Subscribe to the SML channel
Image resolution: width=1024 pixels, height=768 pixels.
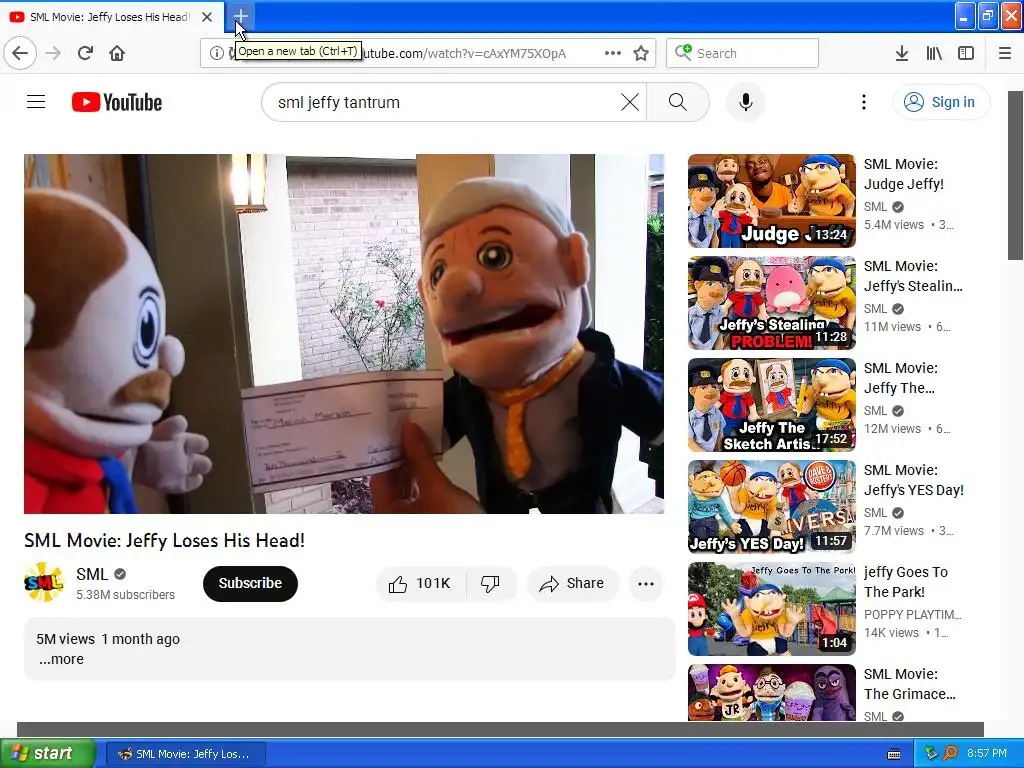point(250,583)
